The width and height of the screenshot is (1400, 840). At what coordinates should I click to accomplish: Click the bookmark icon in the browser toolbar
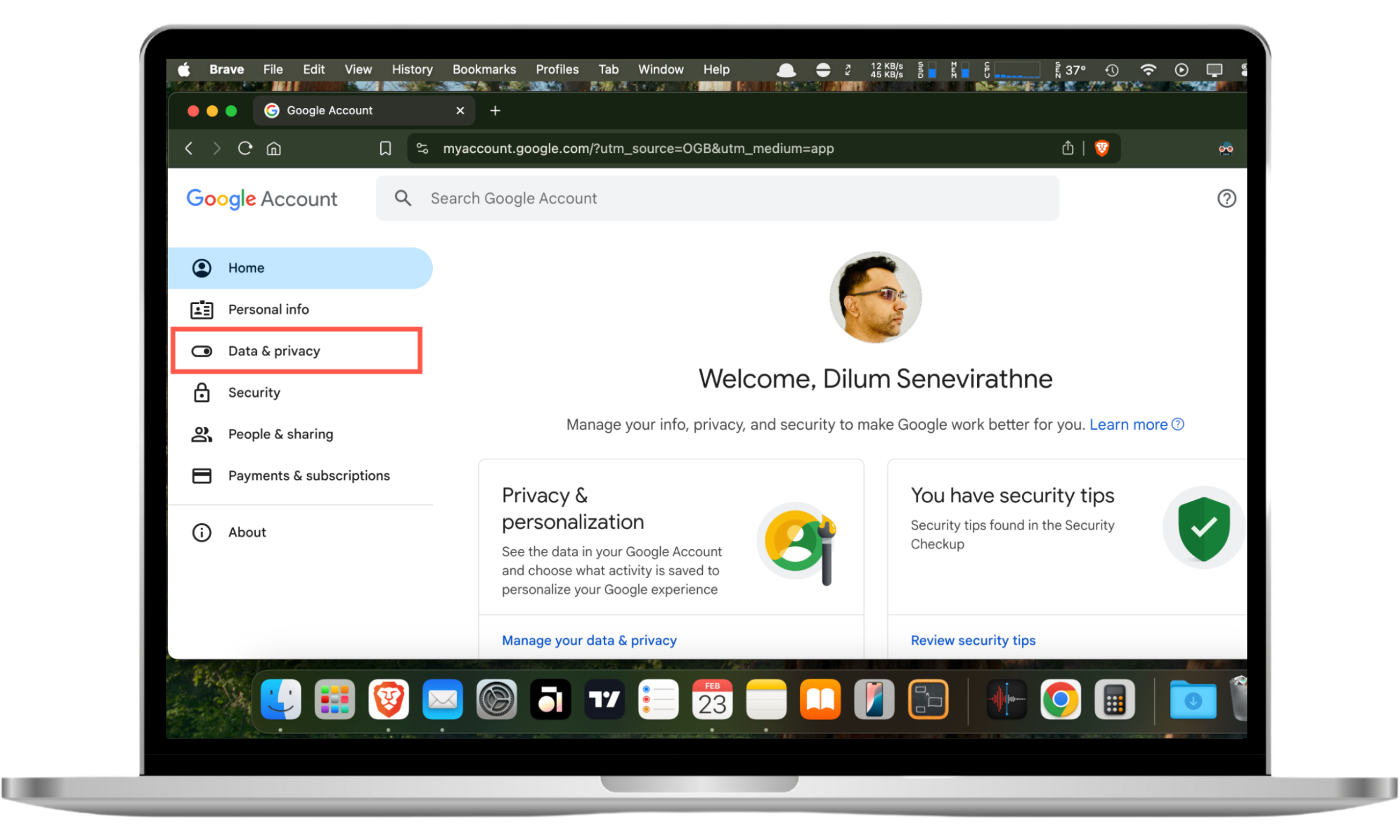(385, 148)
